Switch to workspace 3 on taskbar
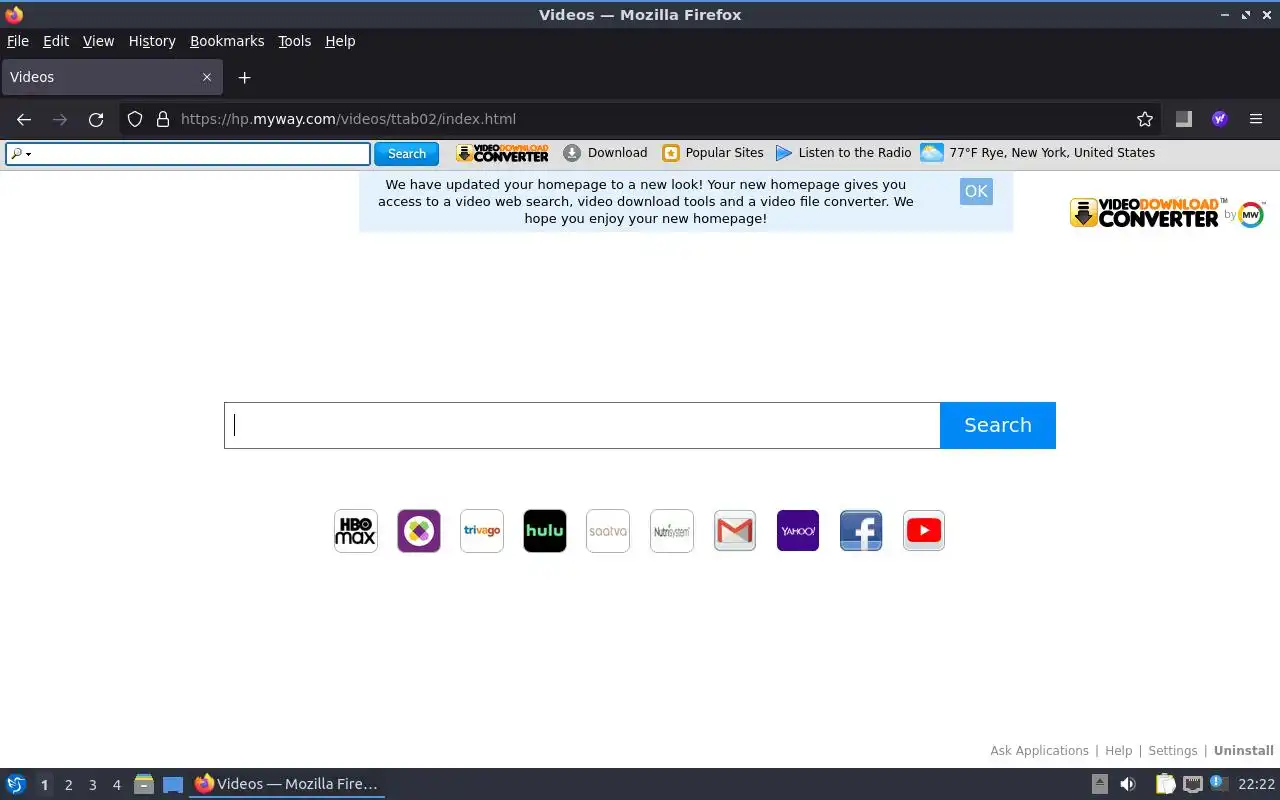The height and width of the screenshot is (800, 1280). [x=92, y=785]
